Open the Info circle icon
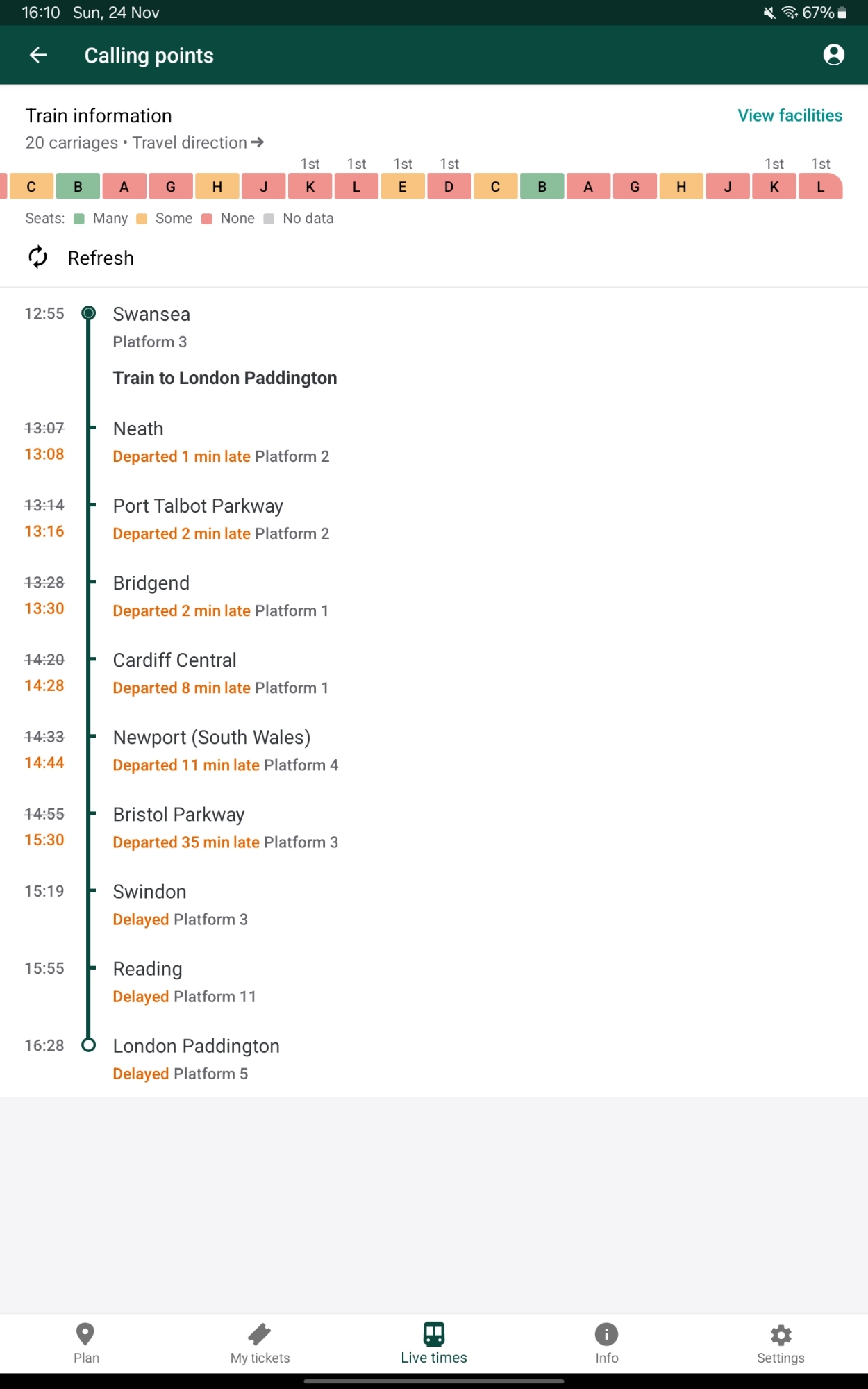 pyautogui.click(x=606, y=1334)
